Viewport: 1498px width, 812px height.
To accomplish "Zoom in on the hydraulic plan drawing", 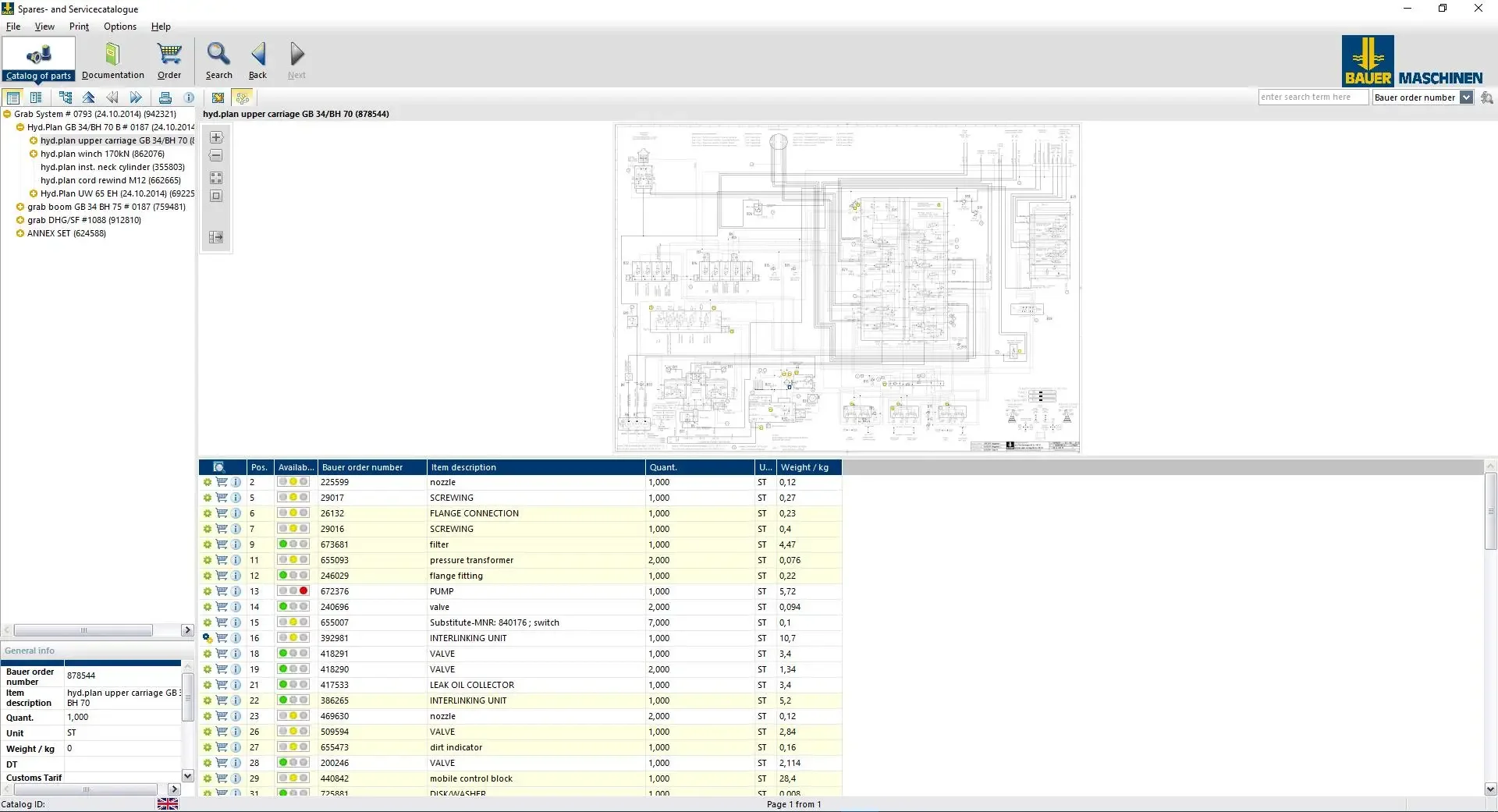I will pyautogui.click(x=216, y=137).
